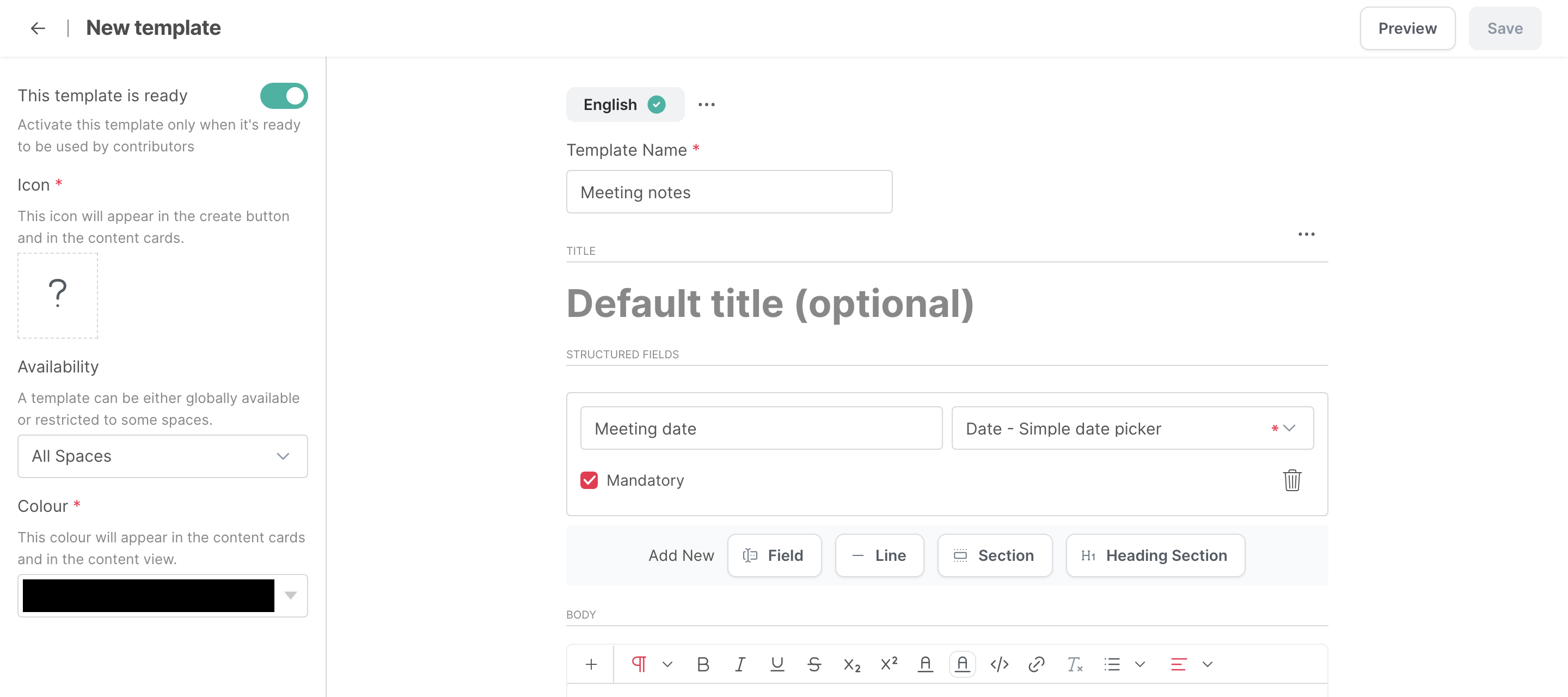
Task: Apply bold formatting
Action: coord(703,664)
